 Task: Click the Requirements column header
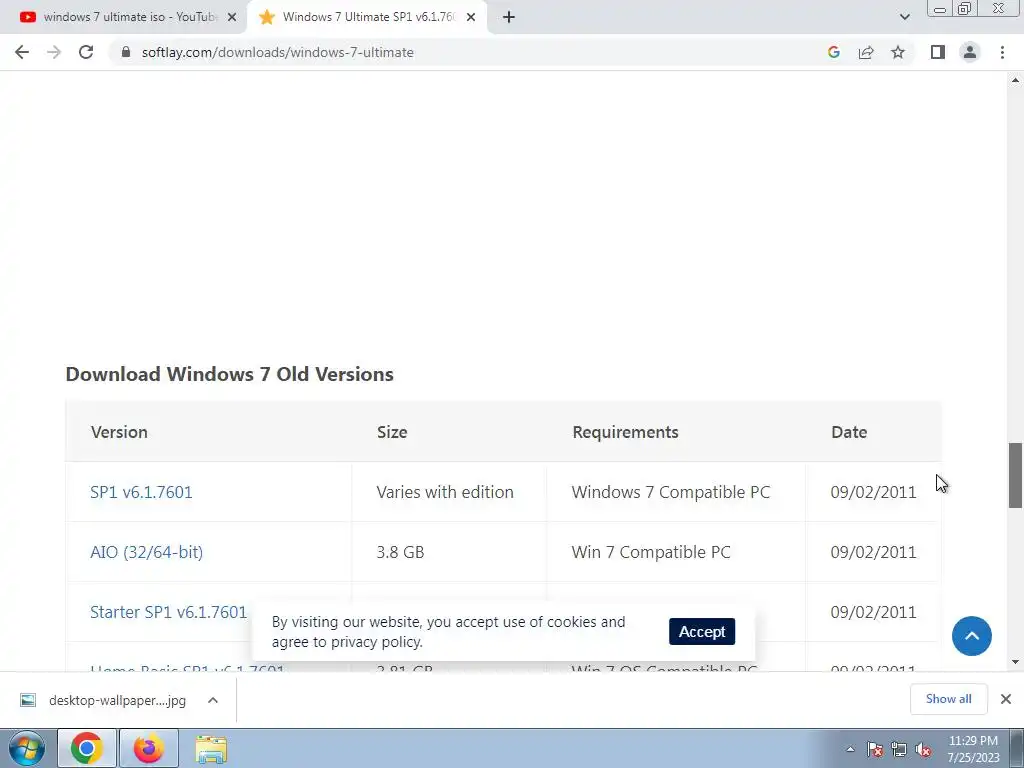tap(625, 432)
